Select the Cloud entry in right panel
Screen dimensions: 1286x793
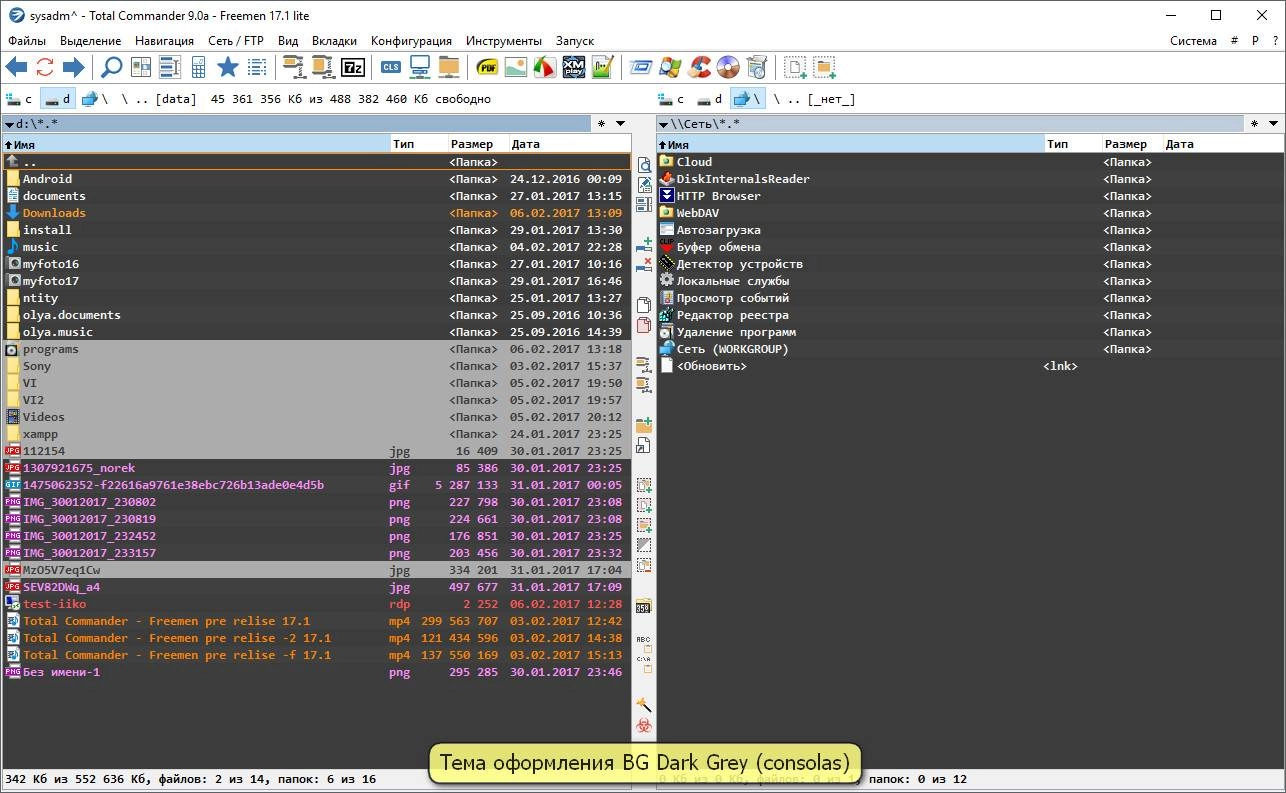[970, 162]
